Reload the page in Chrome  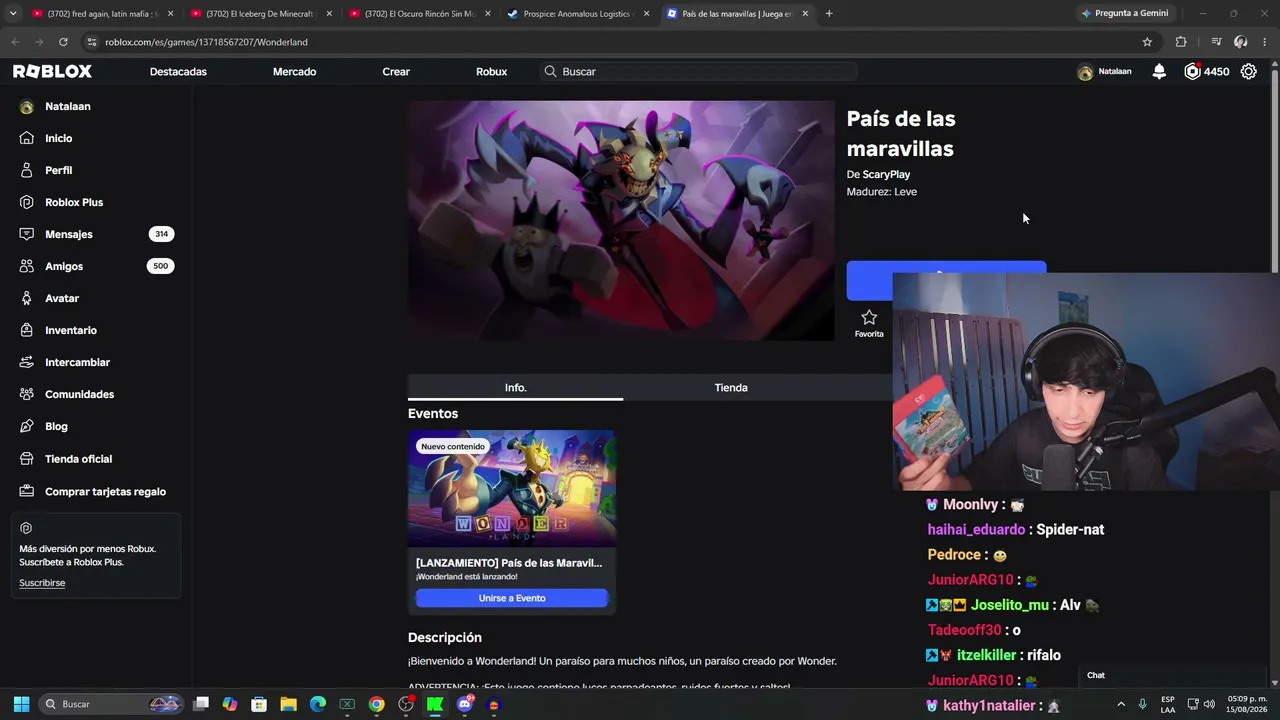tap(63, 42)
